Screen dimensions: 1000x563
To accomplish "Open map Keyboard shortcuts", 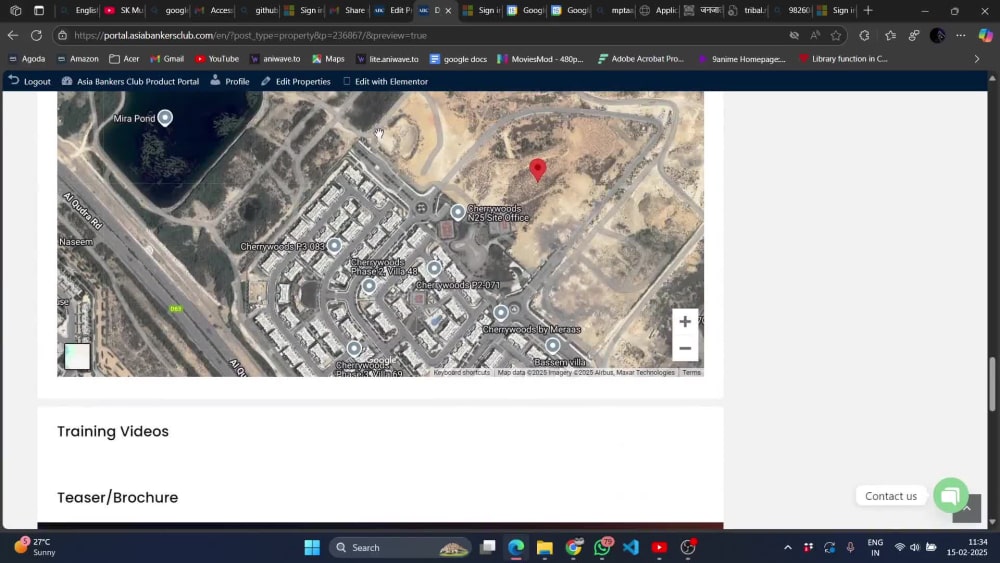I will pyautogui.click(x=462, y=372).
